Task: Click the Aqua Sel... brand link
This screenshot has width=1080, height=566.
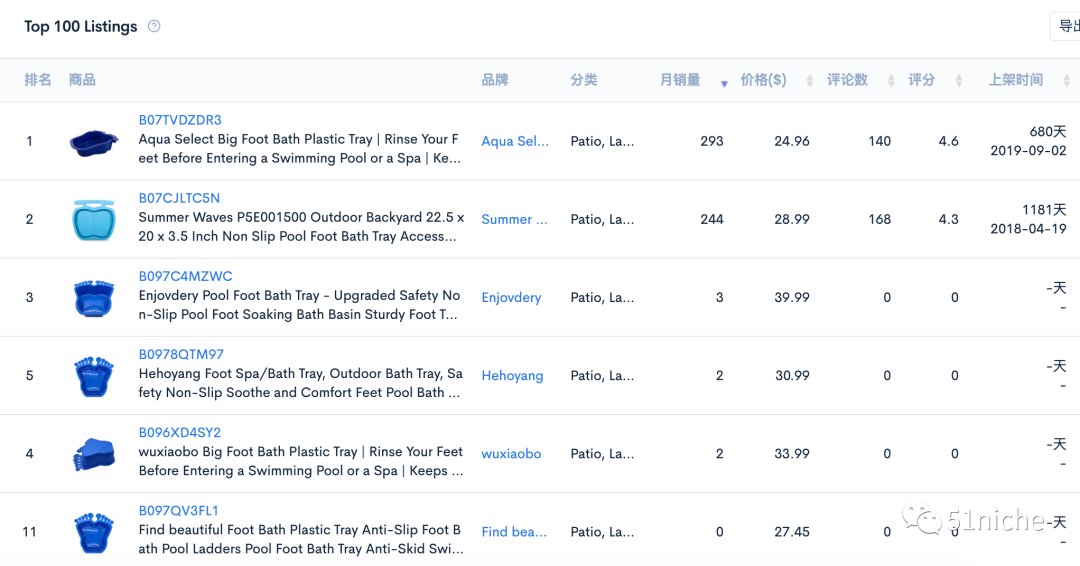Action: pyautogui.click(x=515, y=141)
